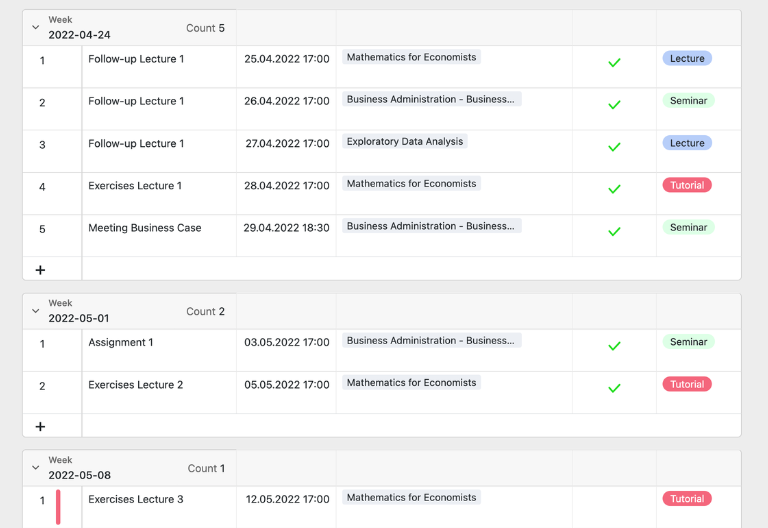Toggle checkmark for Meeting Business Case row

pos(614,232)
